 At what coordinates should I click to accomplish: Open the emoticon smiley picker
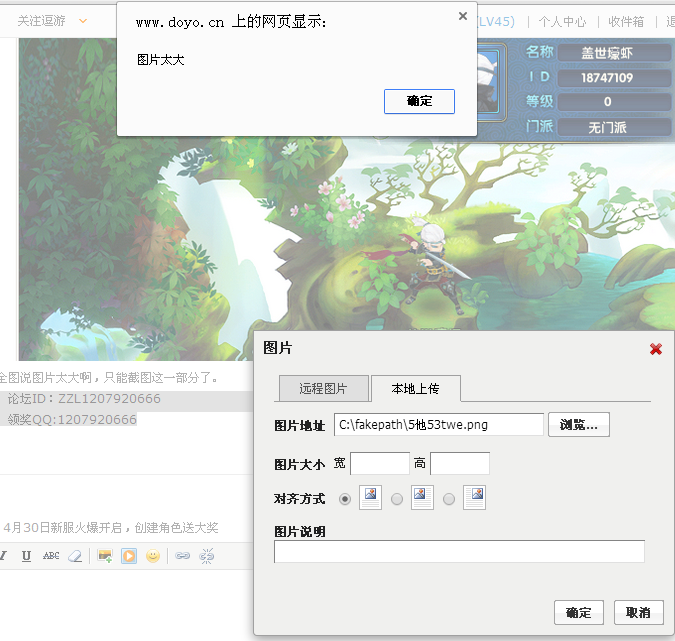click(153, 556)
